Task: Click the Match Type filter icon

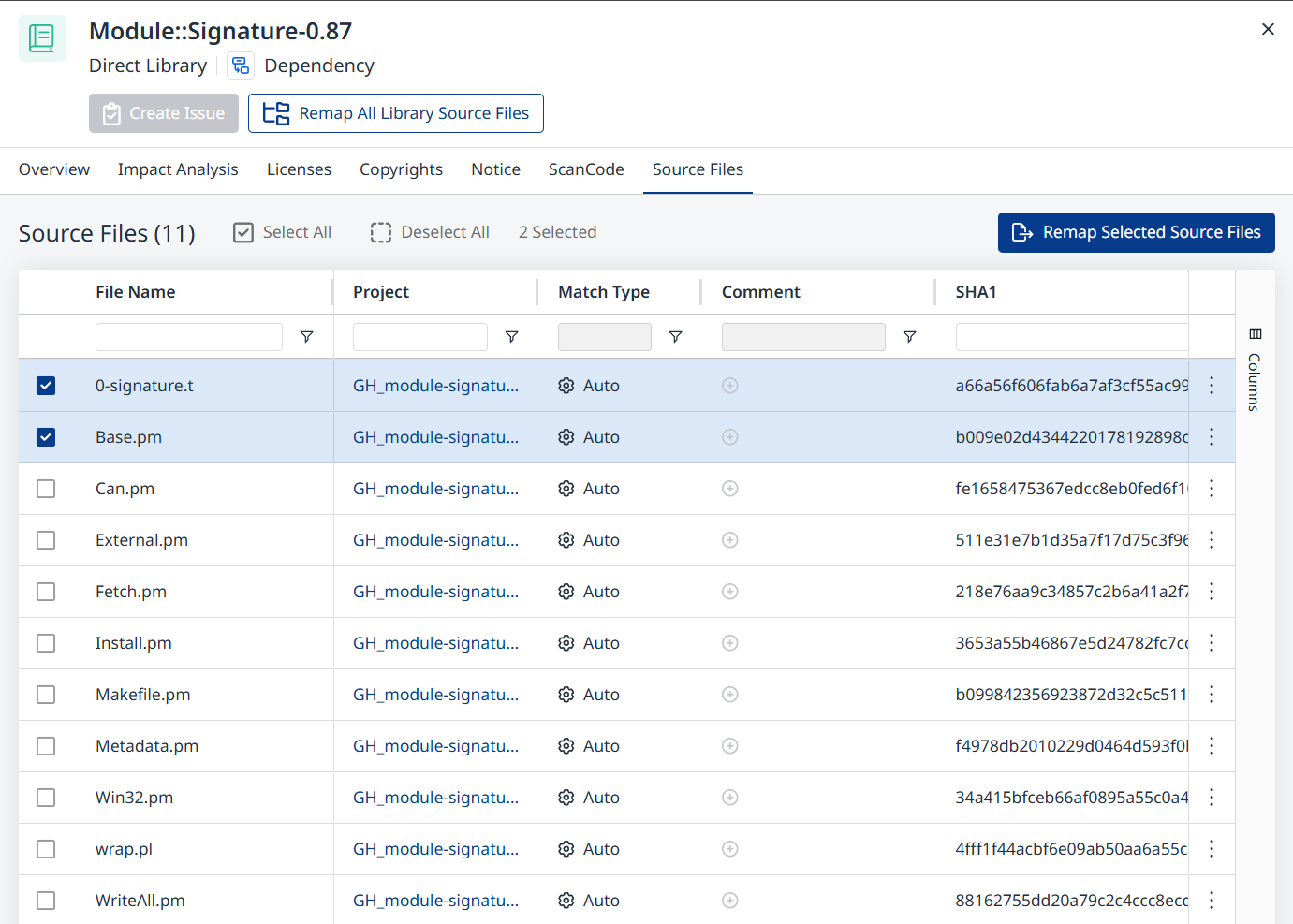Action: tap(675, 337)
